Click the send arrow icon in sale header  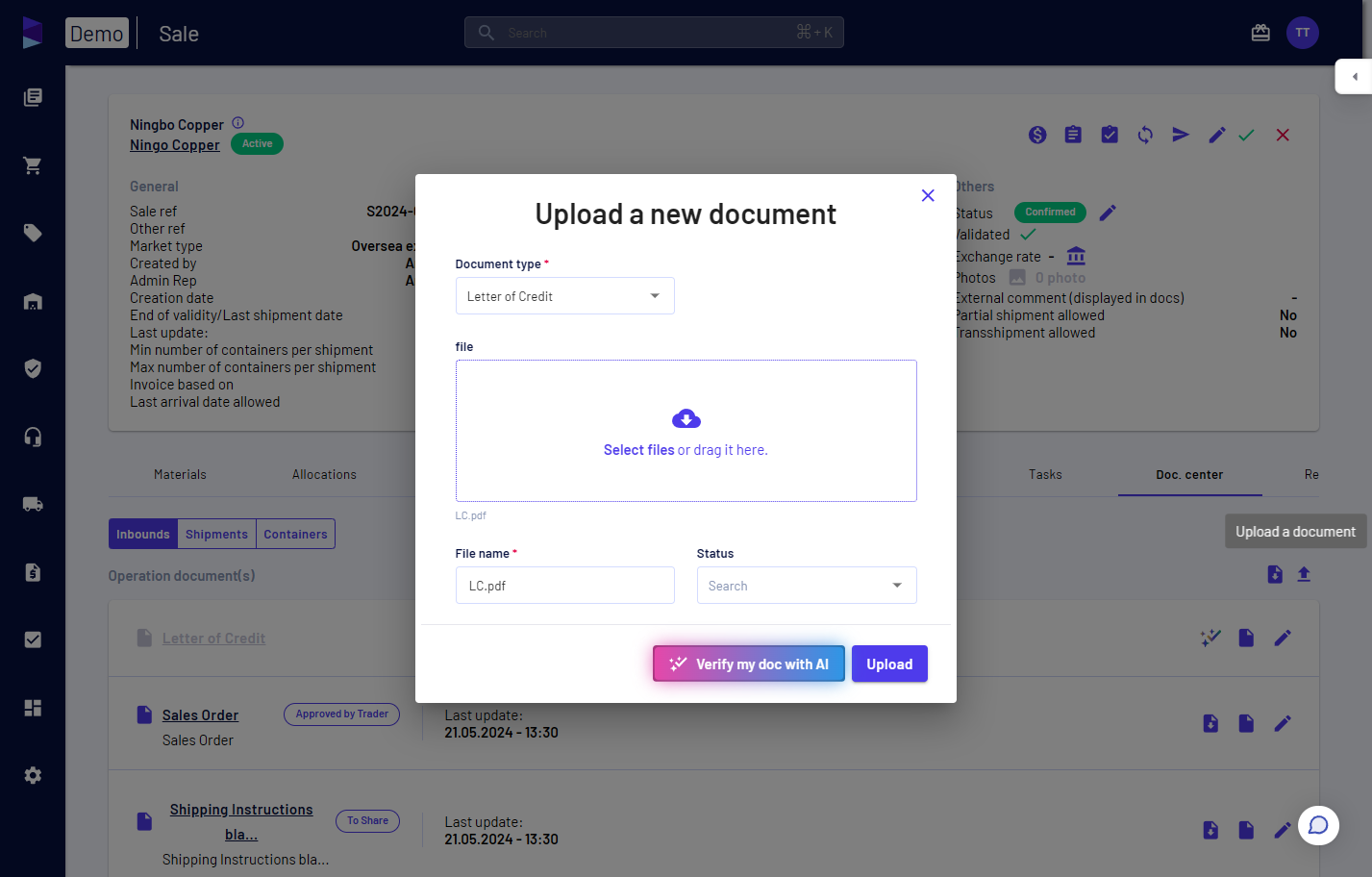1181,135
